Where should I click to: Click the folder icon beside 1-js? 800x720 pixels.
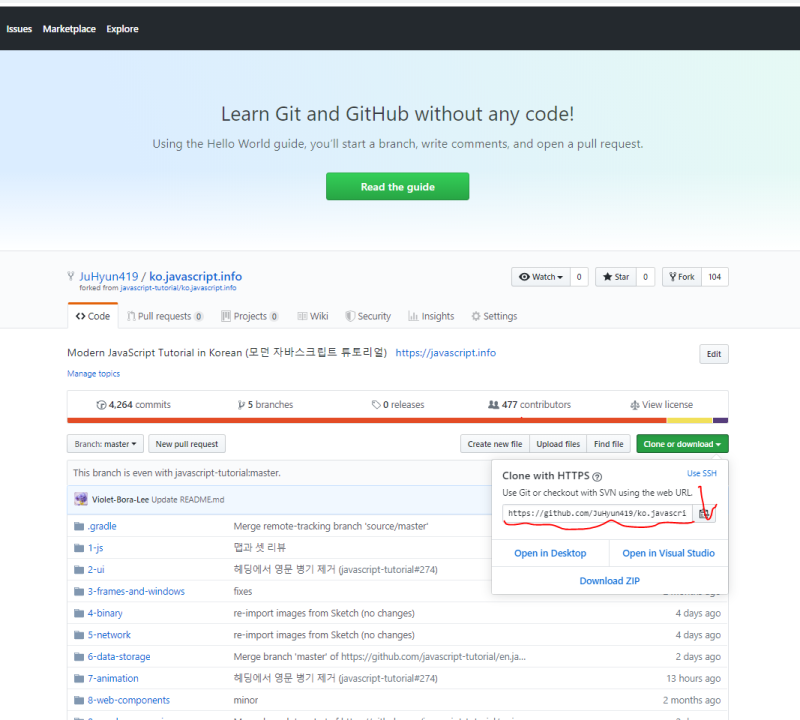(x=79, y=547)
